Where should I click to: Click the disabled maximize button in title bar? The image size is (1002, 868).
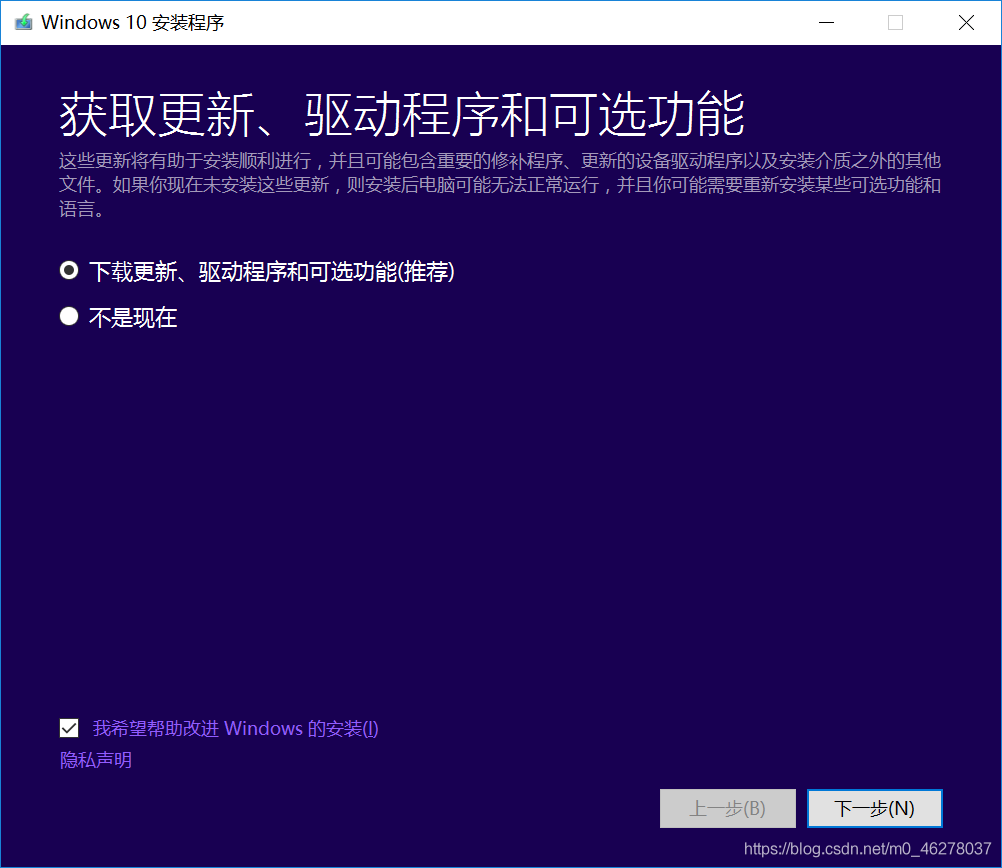895,22
